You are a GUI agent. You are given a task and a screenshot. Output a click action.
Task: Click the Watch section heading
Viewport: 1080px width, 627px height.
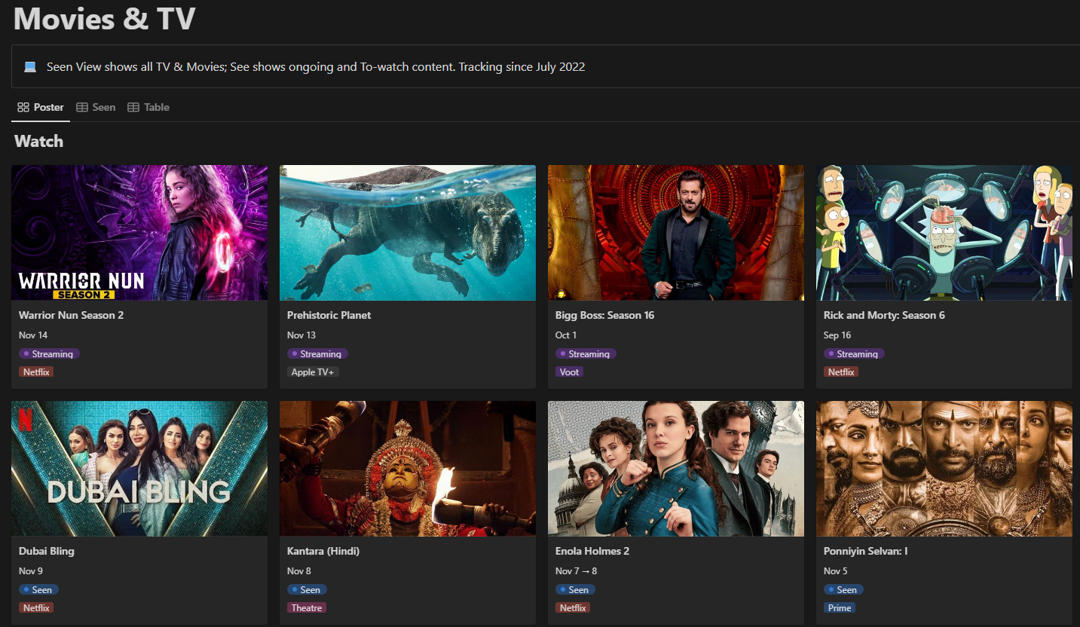[x=39, y=141]
